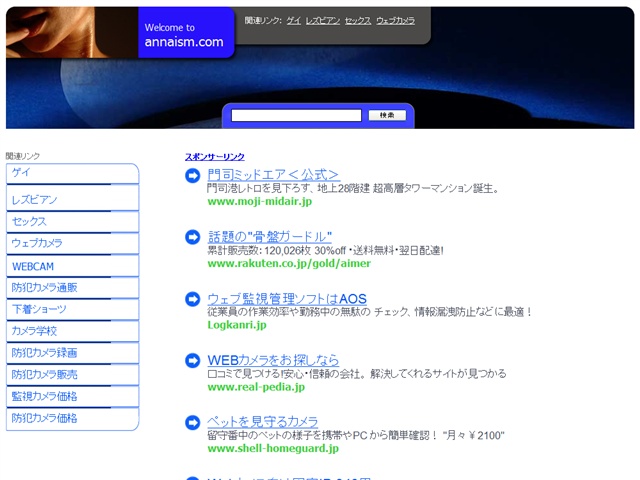Click arrow icon beside 骨盤ガードル ad
The height and width of the screenshot is (480, 640).
point(192,237)
